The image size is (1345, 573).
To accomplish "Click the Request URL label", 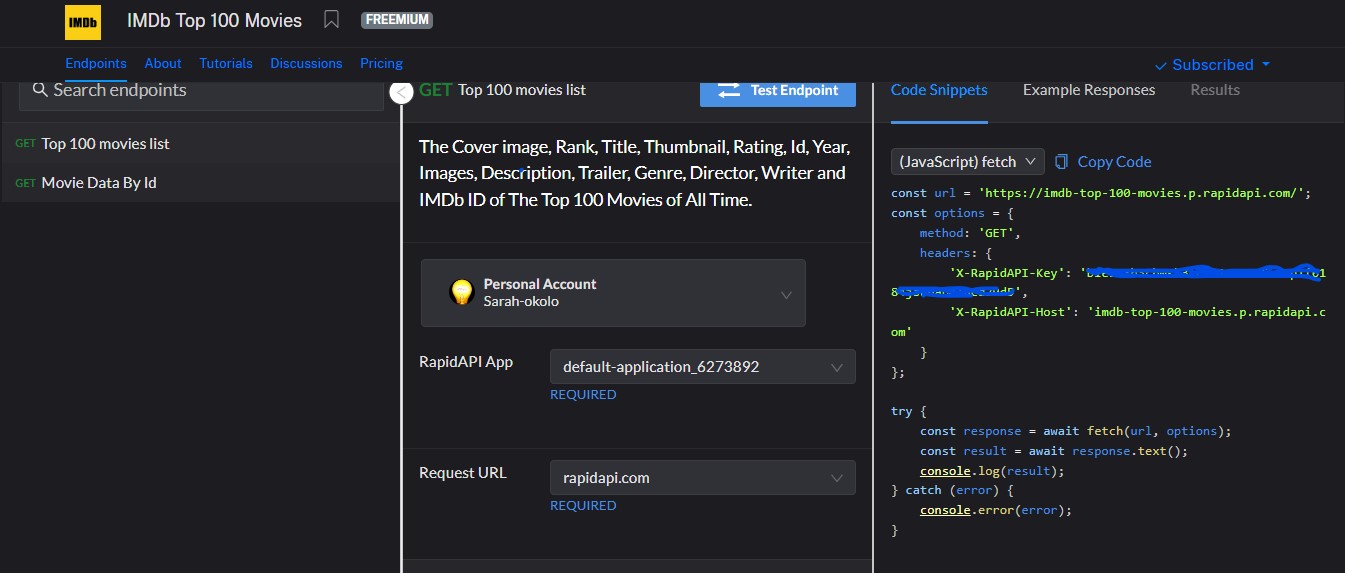I will (x=463, y=472).
